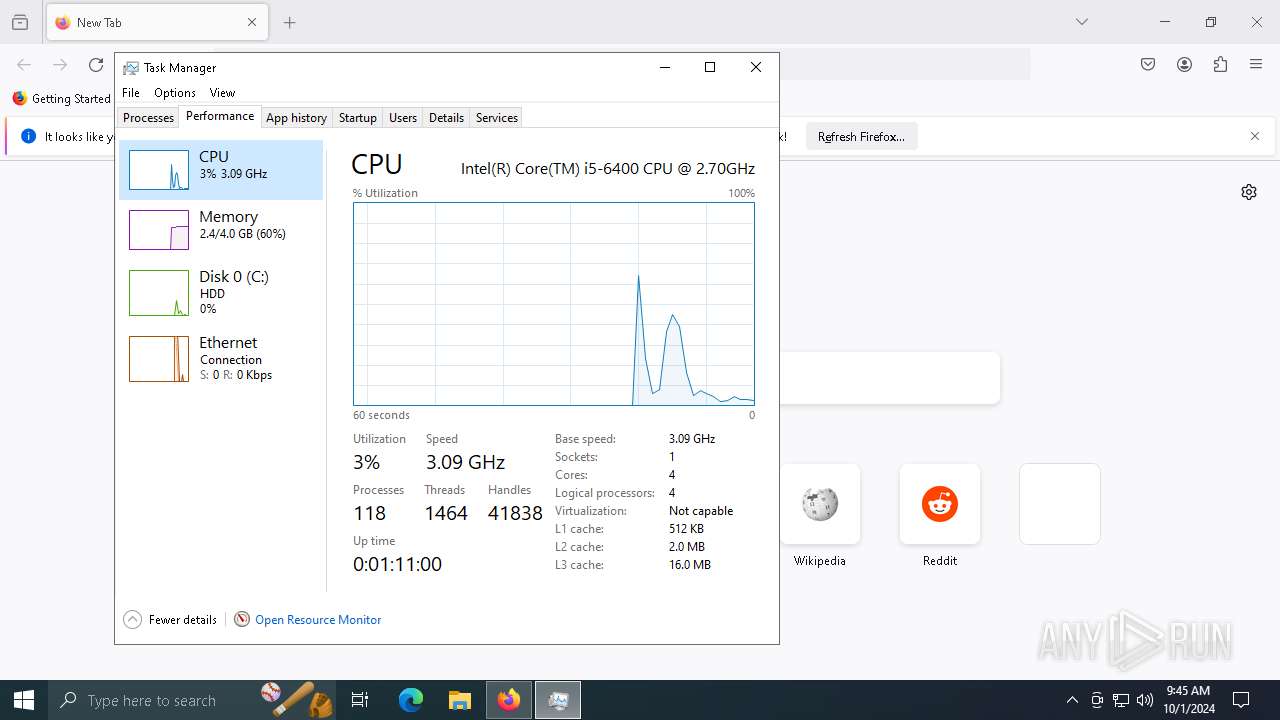Image resolution: width=1280 pixels, height=720 pixels.
Task: Click the Firefox address bar
Action: (905, 65)
